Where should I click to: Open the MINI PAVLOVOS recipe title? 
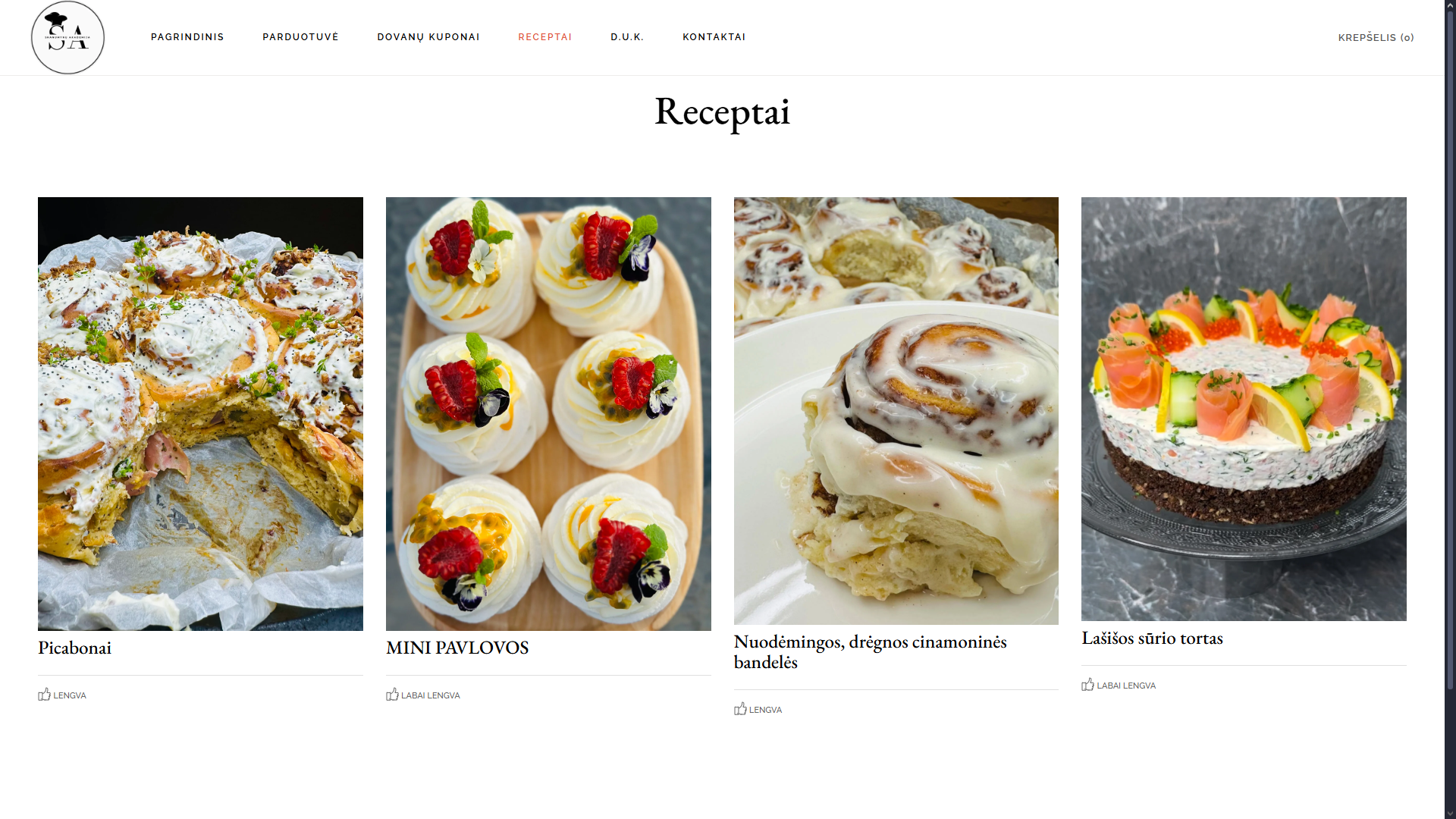tap(457, 648)
